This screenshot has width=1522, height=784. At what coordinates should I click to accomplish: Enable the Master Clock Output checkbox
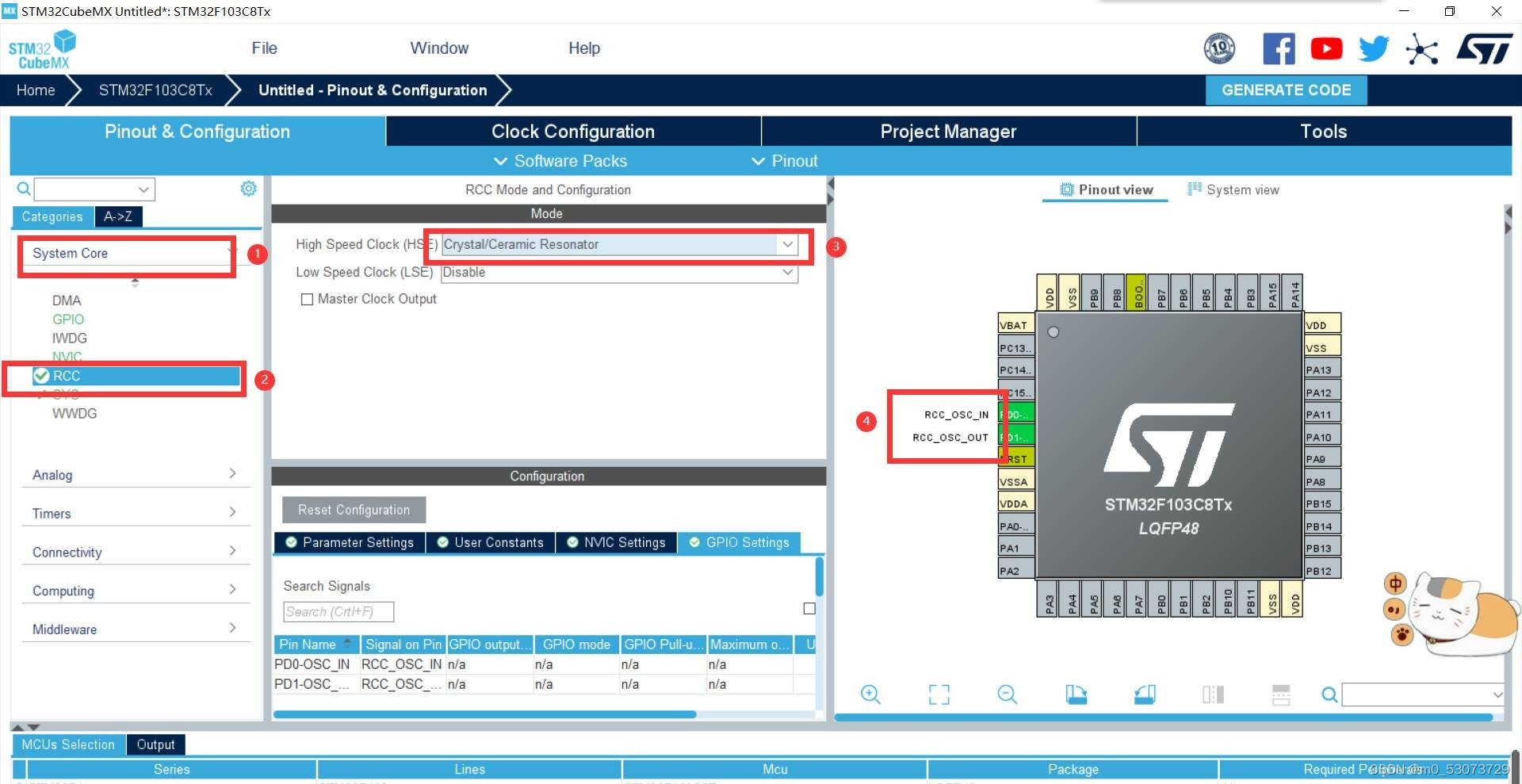[307, 300]
